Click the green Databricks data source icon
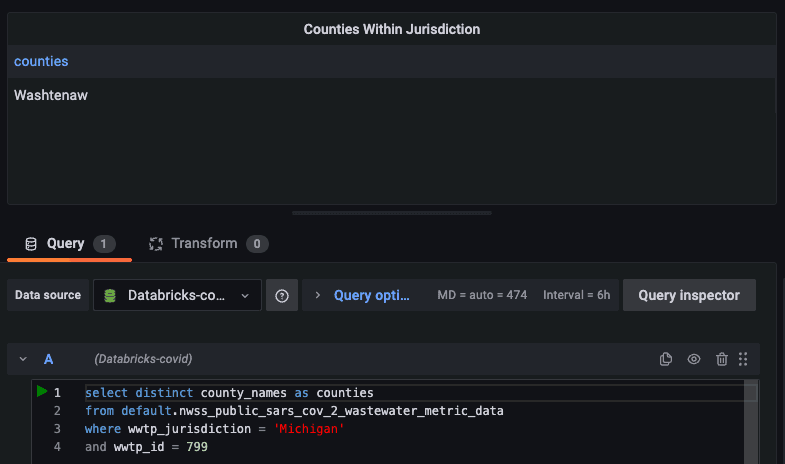The image size is (785, 464). 110,296
